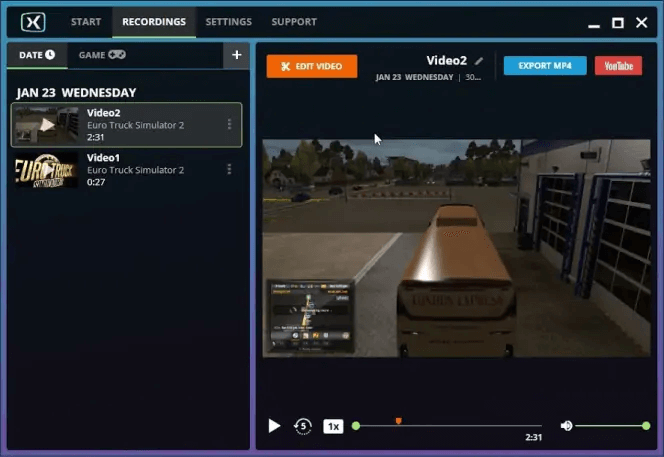Image resolution: width=664 pixels, height=457 pixels.
Task: Open Video1 more options menu
Action: pyautogui.click(x=229, y=169)
